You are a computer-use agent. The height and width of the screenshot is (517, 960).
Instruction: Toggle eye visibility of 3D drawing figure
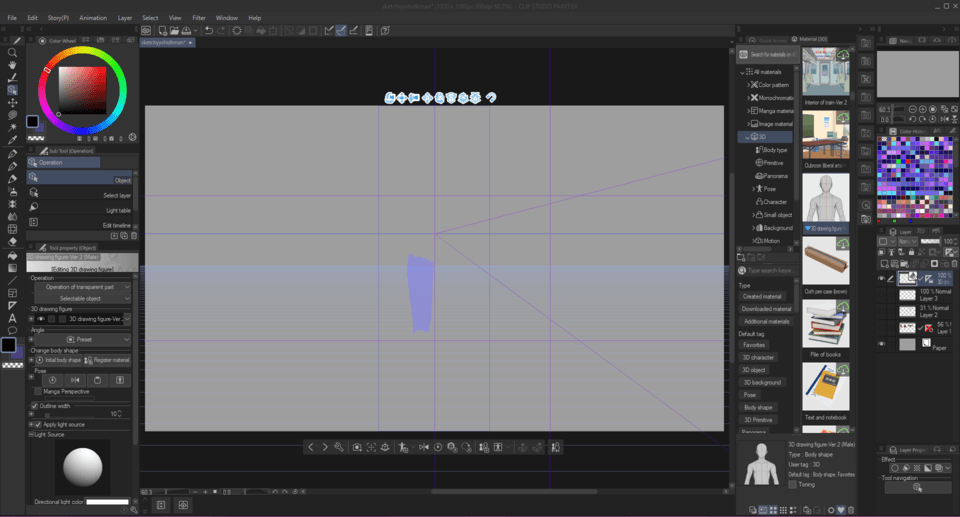[x=40, y=319]
